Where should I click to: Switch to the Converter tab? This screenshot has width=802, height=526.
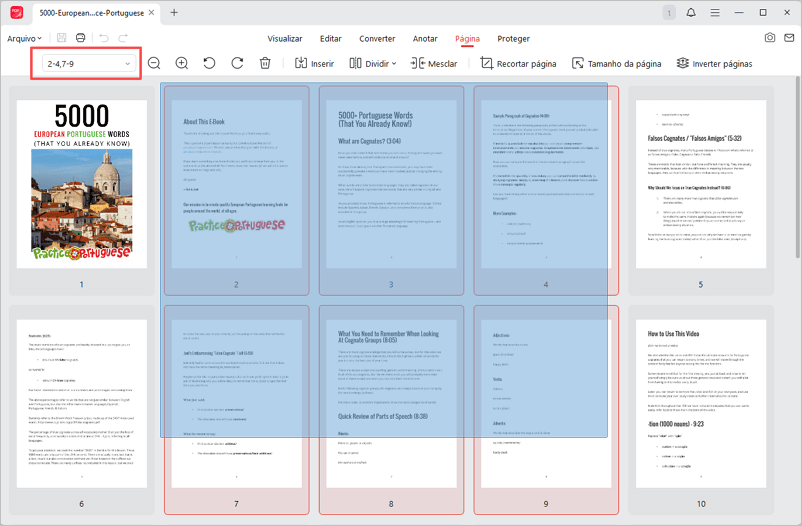377,38
